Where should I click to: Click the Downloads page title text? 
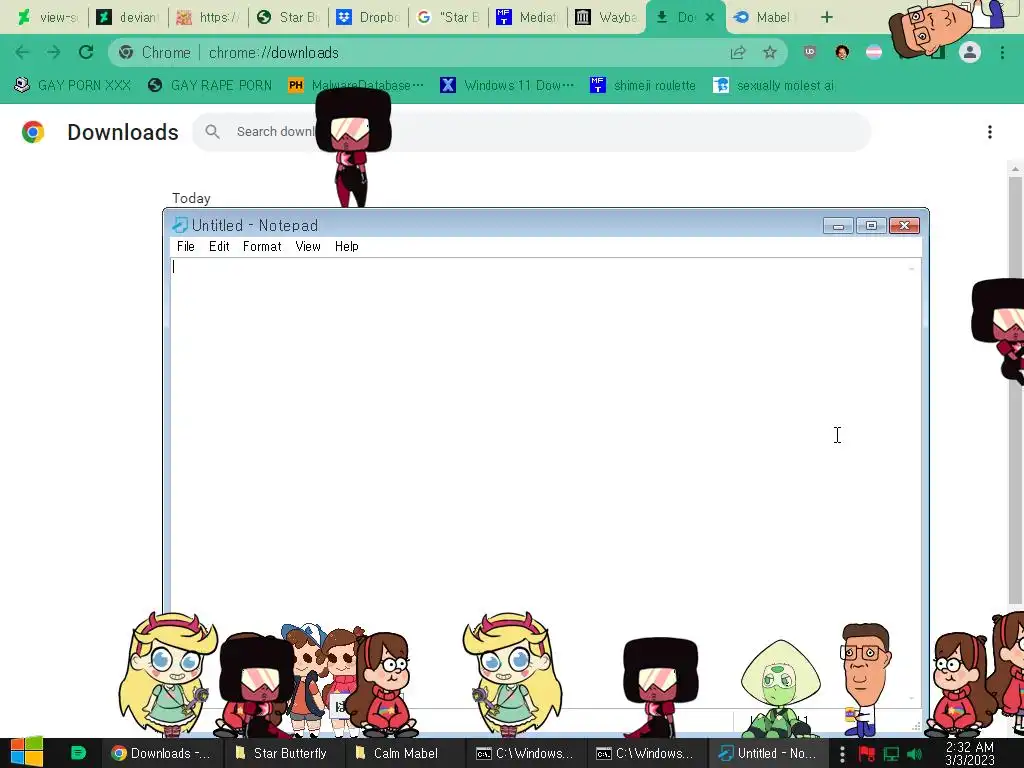pos(123,132)
